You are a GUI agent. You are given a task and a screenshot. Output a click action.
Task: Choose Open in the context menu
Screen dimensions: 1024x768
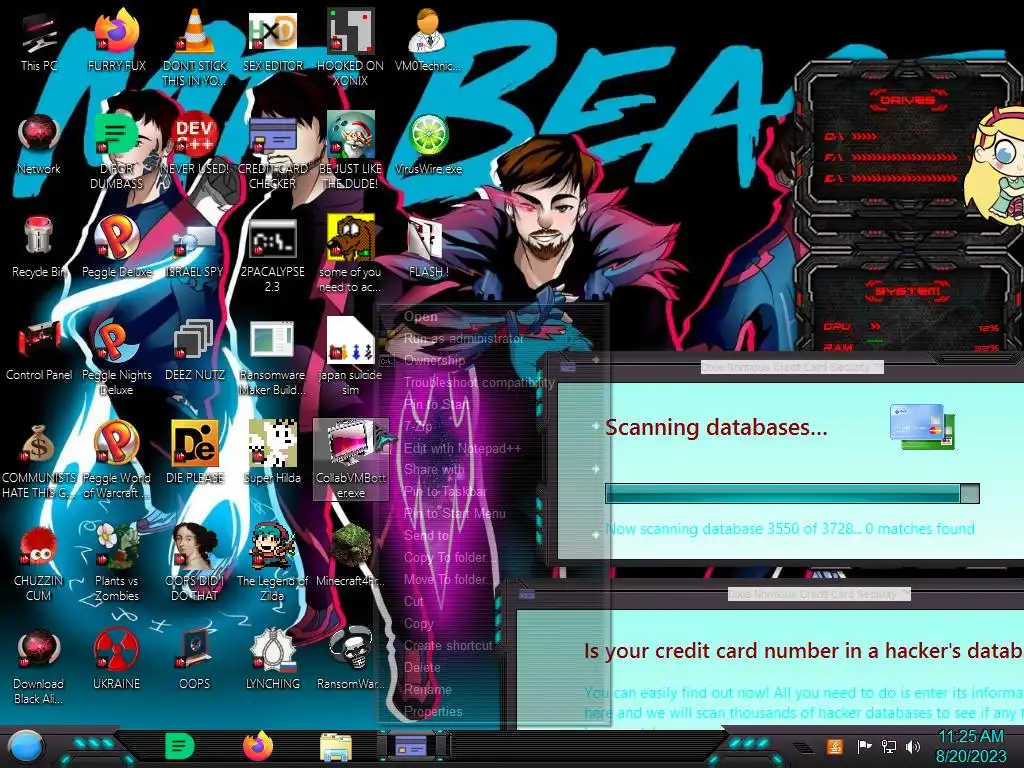pyautogui.click(x=420, y=317)
